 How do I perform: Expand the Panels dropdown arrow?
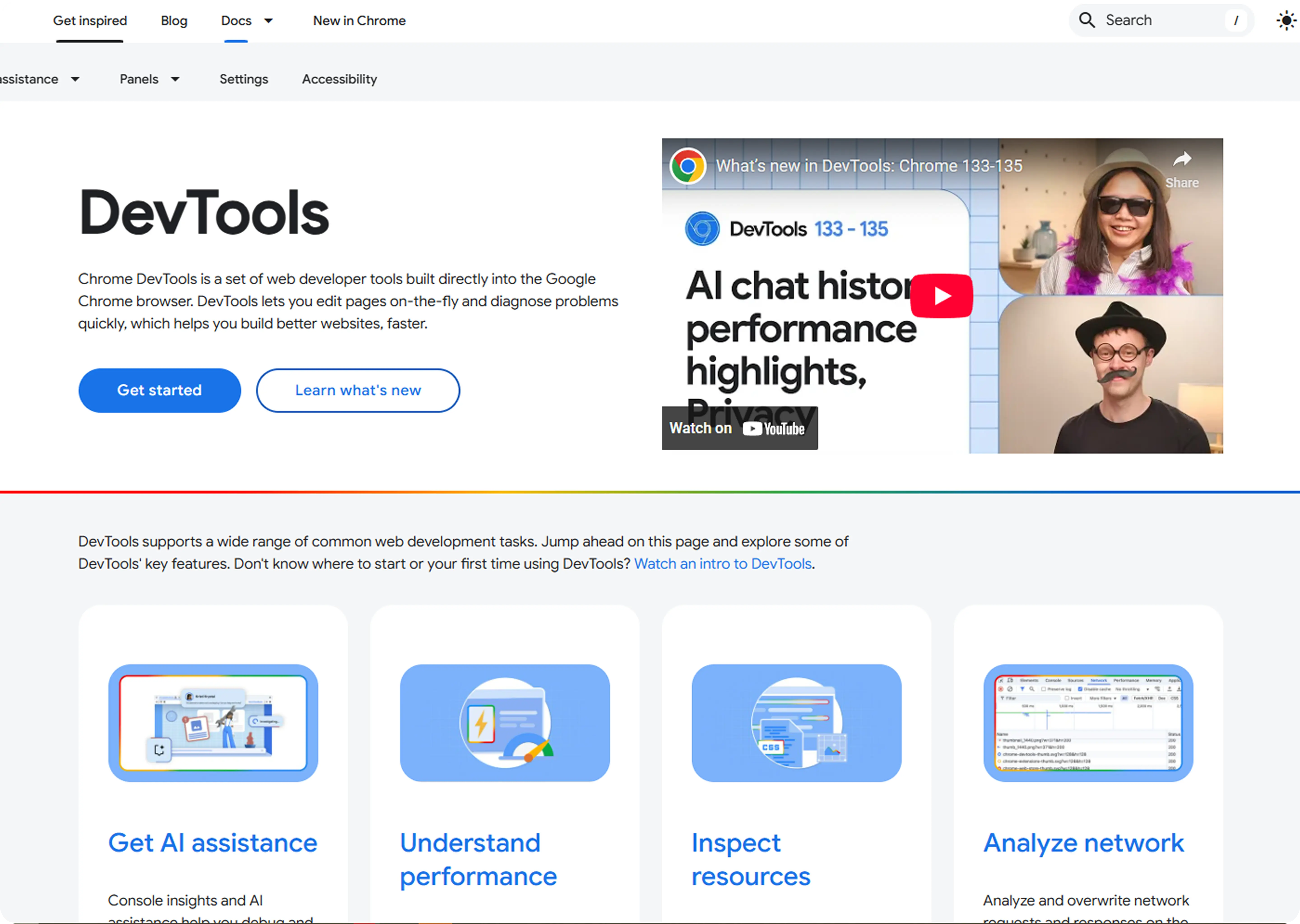click(x=175, y=80)
